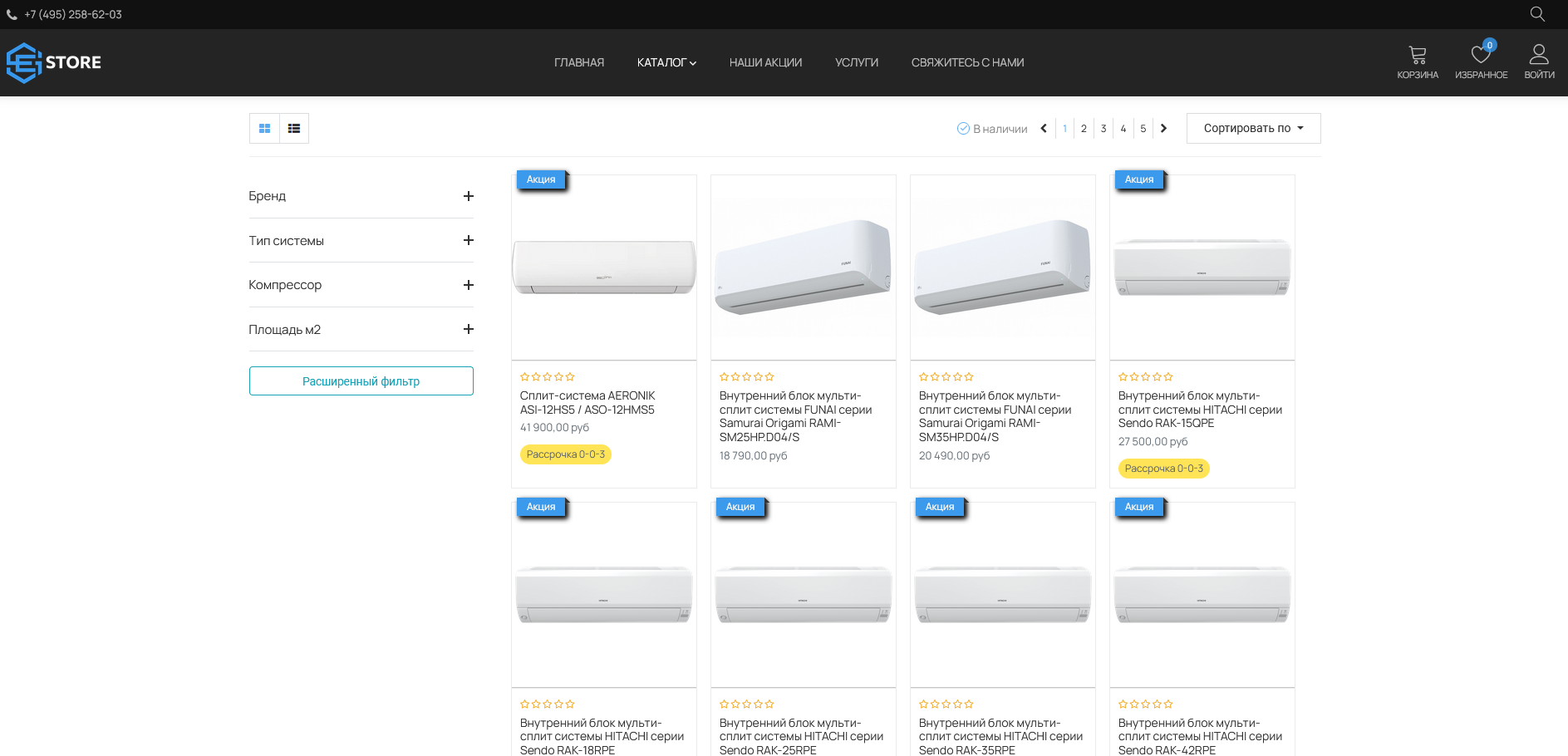Image resolution: width=1568 pixels, height=756 pixels.
Task: Click rating stars of AERONIK ASI-12HS5
Action: (547, 377)
